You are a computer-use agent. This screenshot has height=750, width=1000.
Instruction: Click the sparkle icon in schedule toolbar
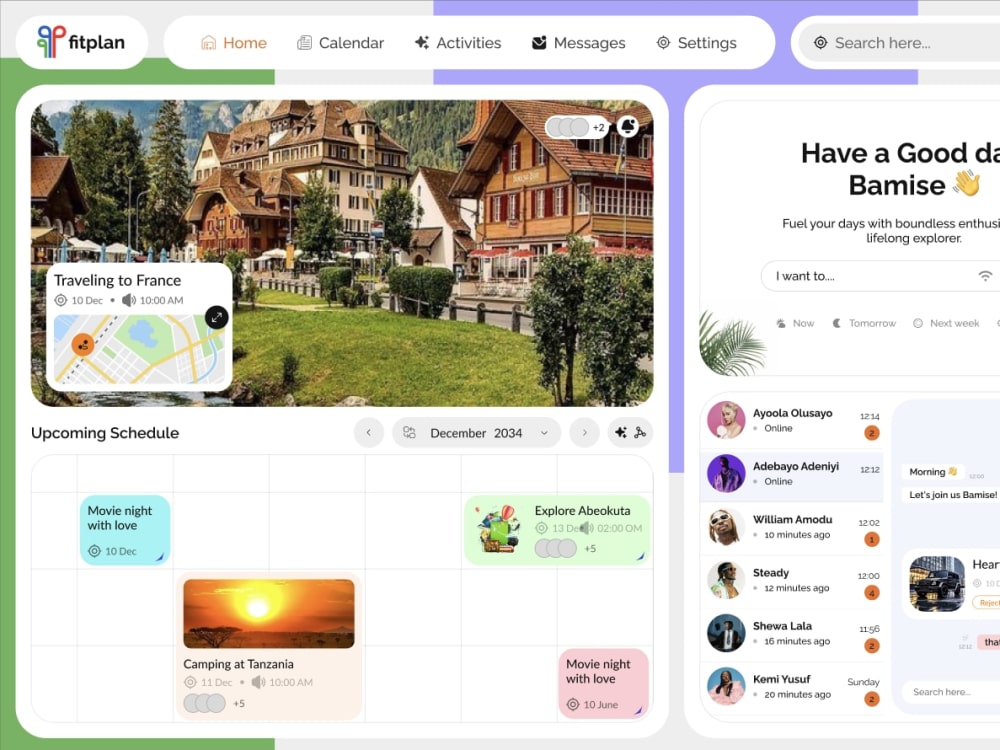pyautogui.click(x=621, y=432)
